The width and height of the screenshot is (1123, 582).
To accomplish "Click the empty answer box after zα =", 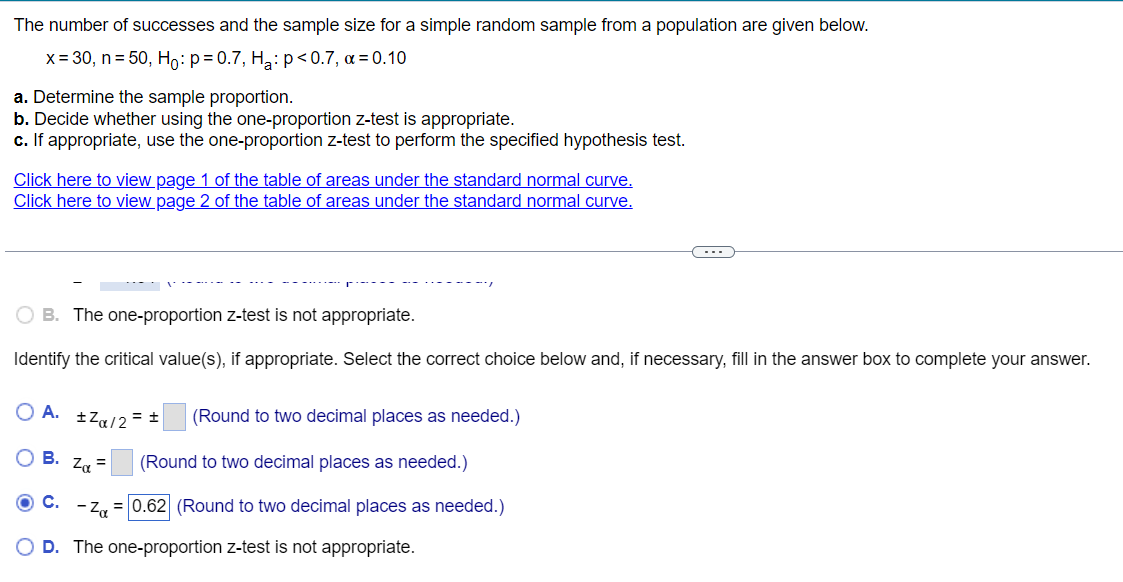I will (x=122, y=462).
